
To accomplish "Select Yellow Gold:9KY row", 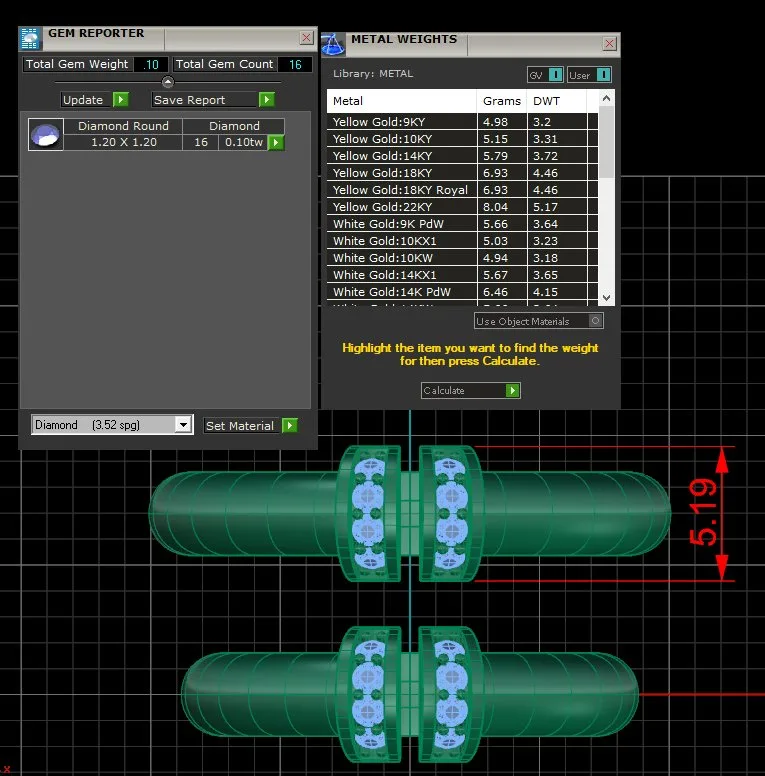I will (x=462, y=122).
